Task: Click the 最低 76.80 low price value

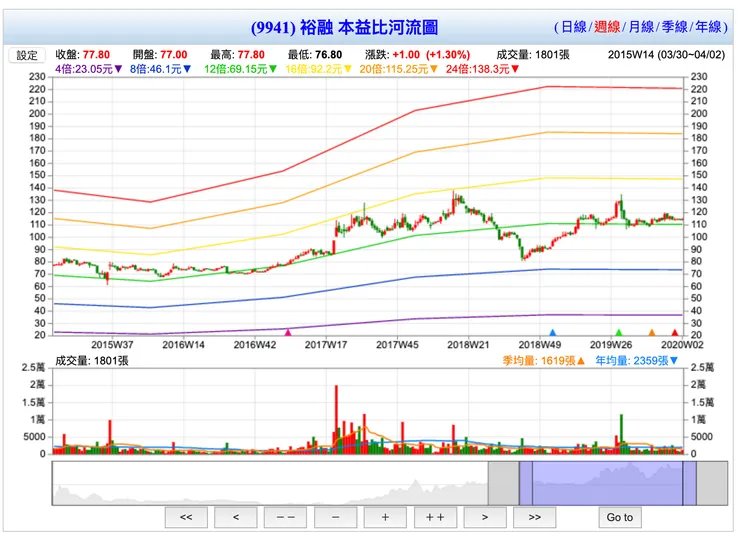Action: [x=328, y=55]
